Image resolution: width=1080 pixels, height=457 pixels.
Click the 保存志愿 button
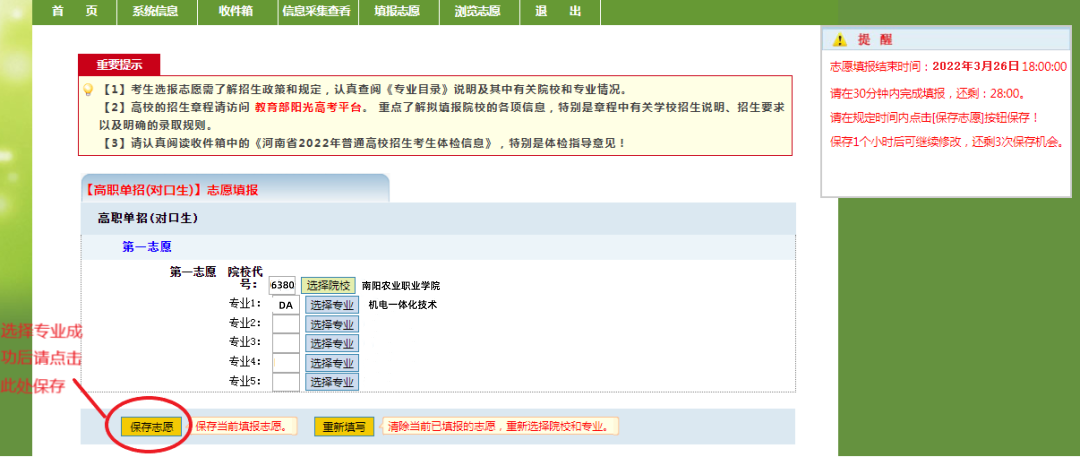point(152,427)
